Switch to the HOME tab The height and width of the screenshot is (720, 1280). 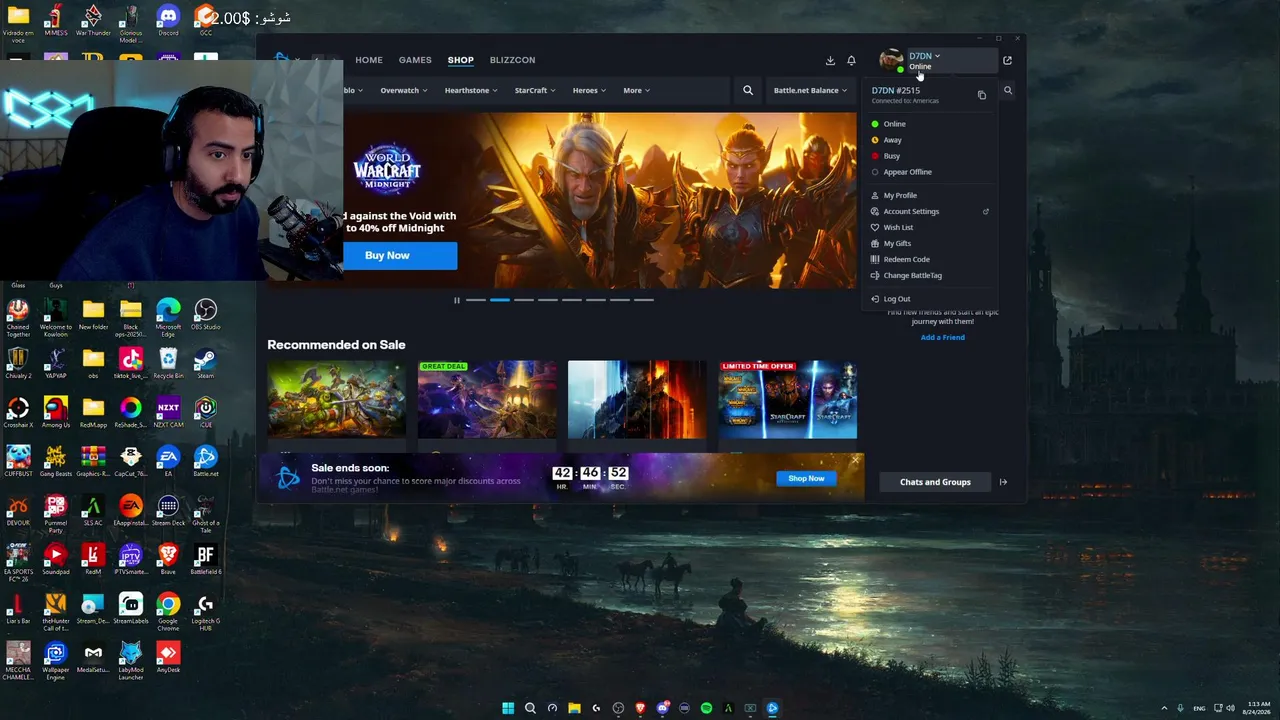369,60
